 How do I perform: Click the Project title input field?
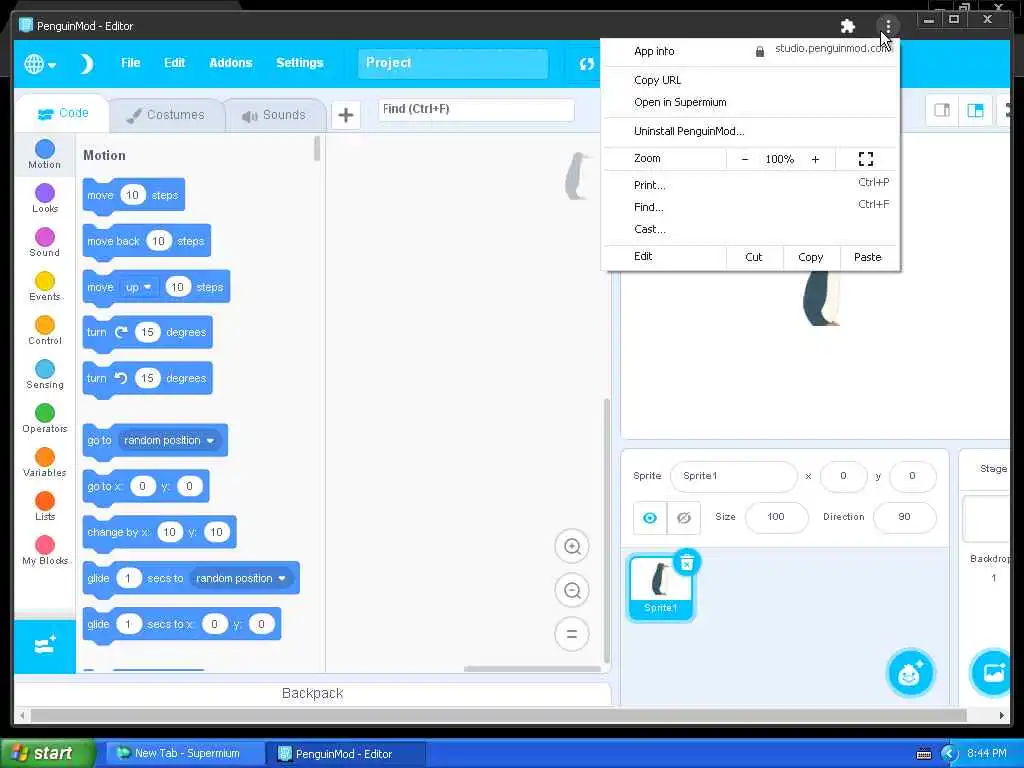click(x=453, y=63)
